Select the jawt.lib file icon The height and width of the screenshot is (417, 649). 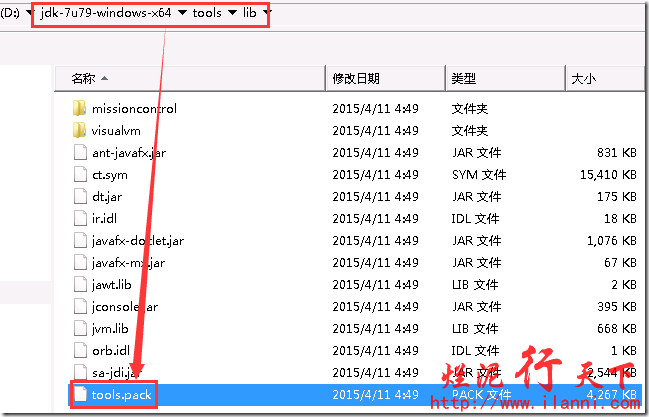click(x=80, y=284)
